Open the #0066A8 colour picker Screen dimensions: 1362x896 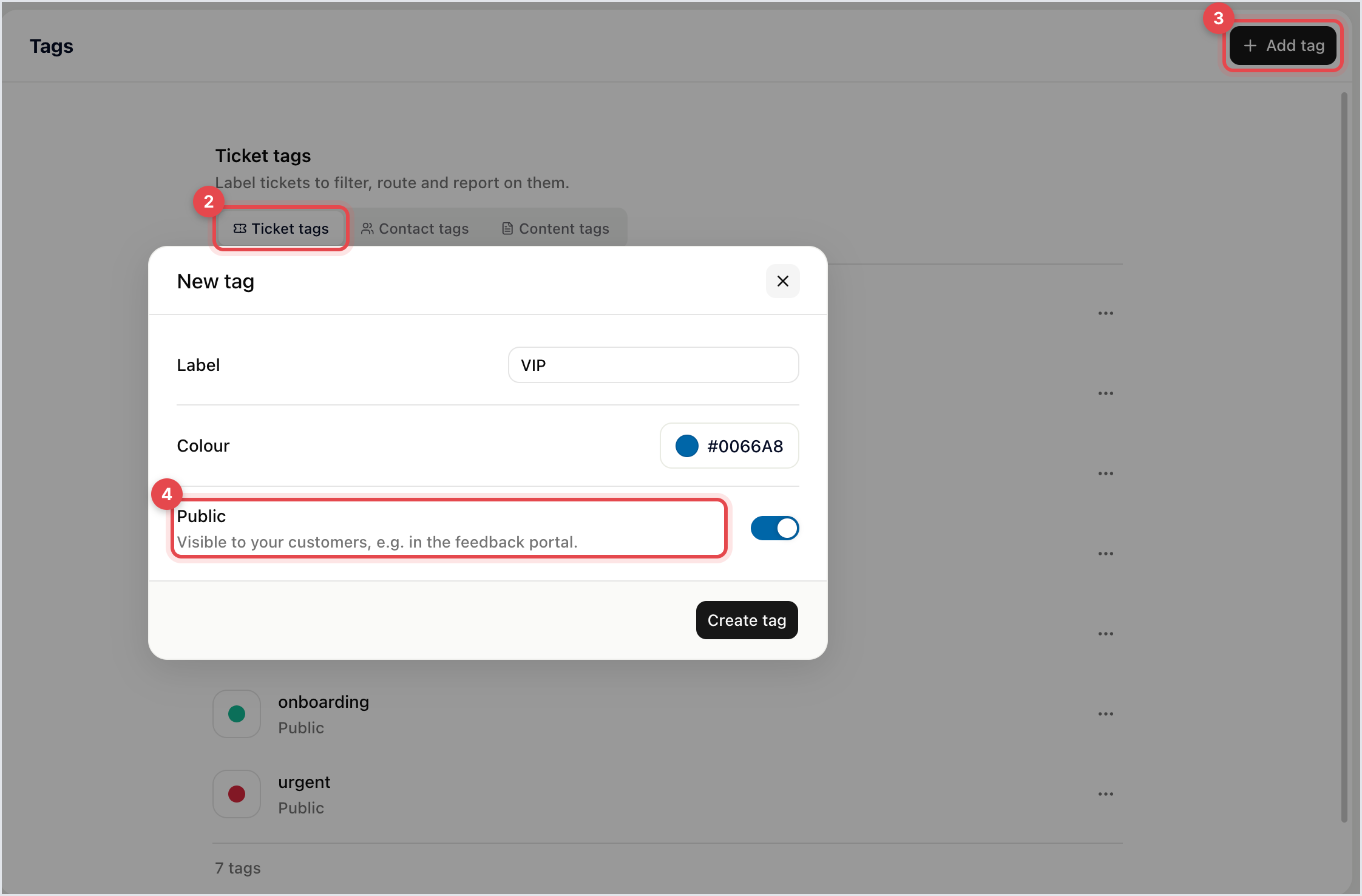click(729, 446)
